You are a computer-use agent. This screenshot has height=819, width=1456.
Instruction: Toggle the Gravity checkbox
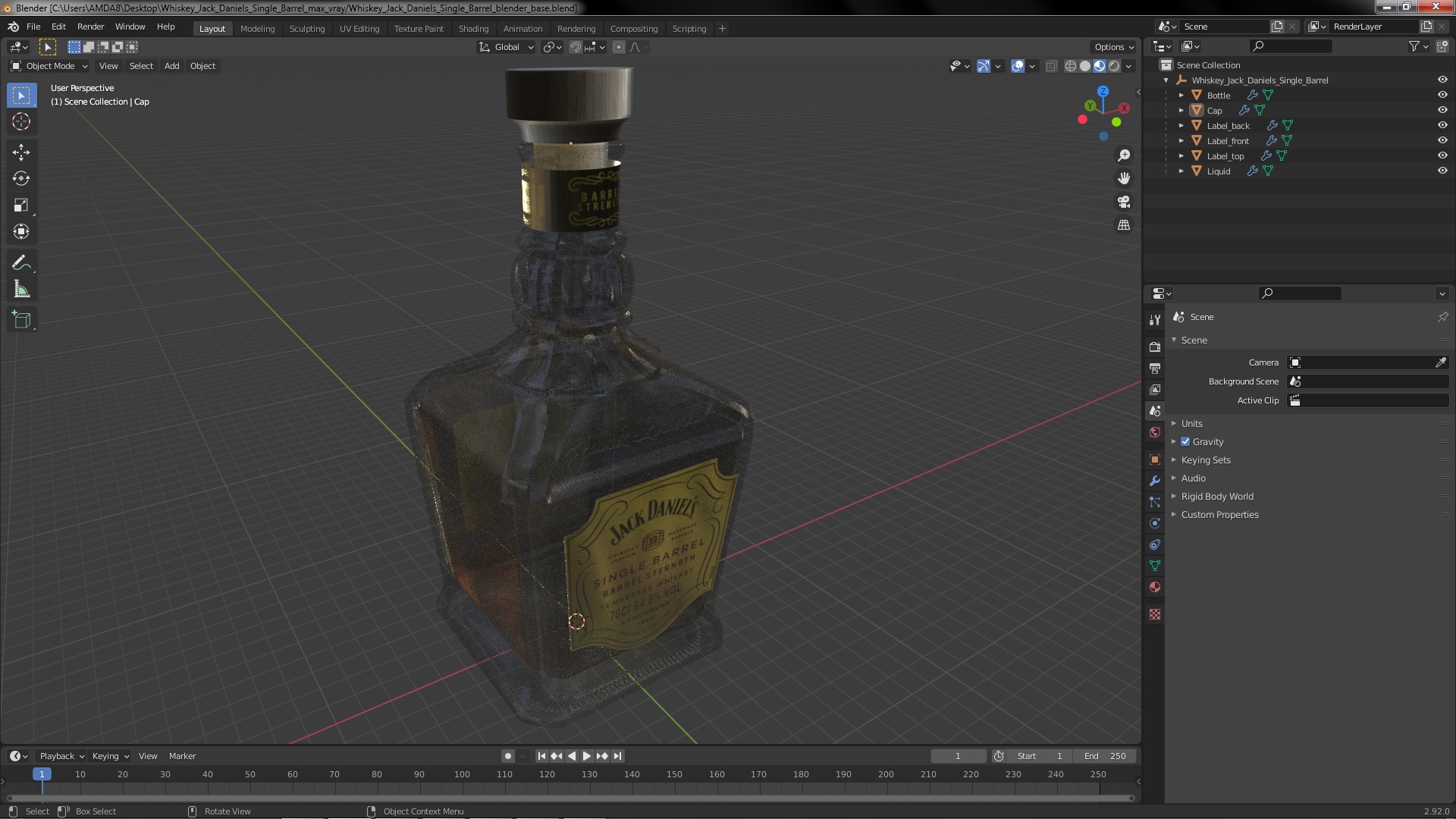pos(1185,441)
